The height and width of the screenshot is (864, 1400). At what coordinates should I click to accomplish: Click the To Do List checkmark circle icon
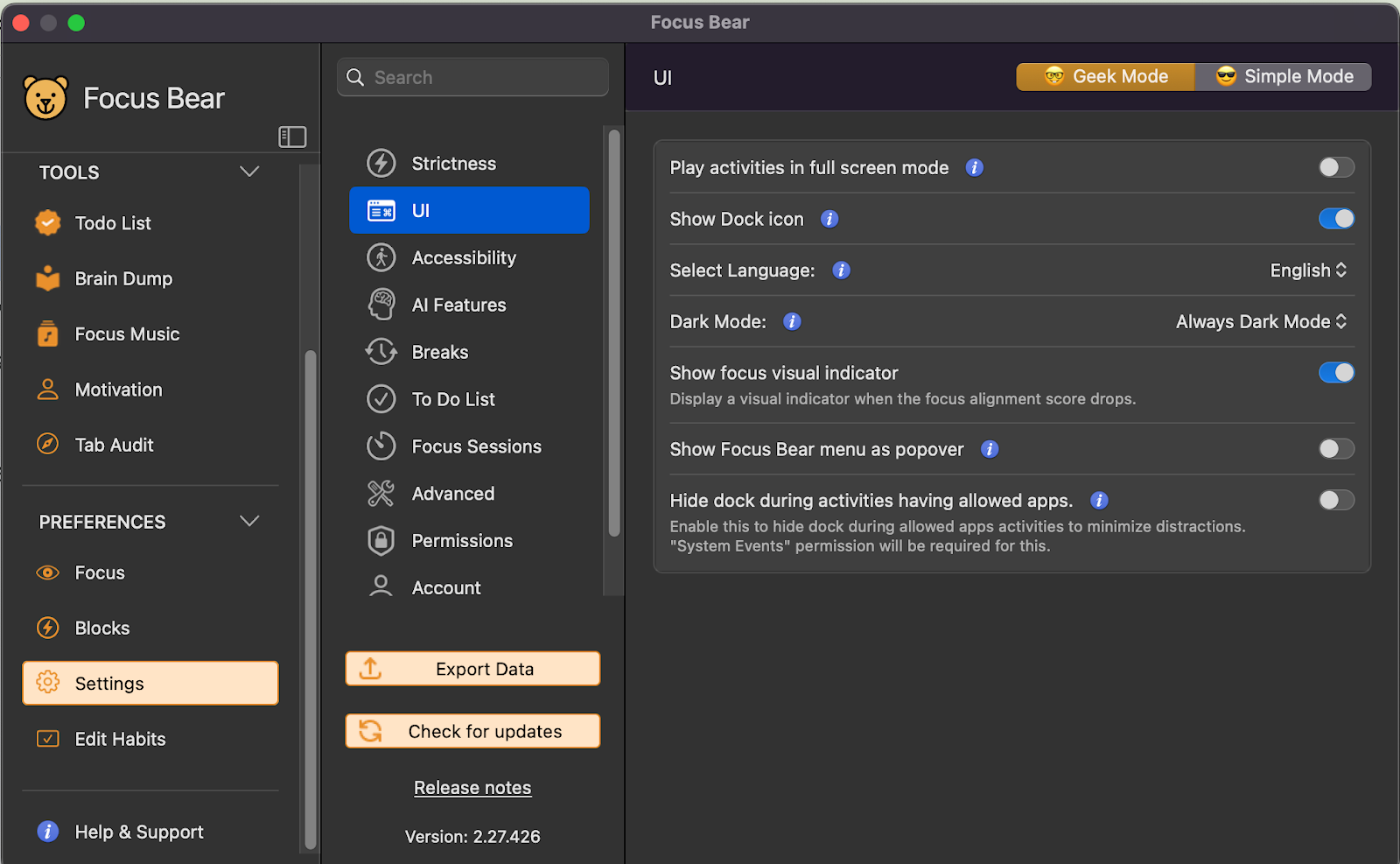381,399
